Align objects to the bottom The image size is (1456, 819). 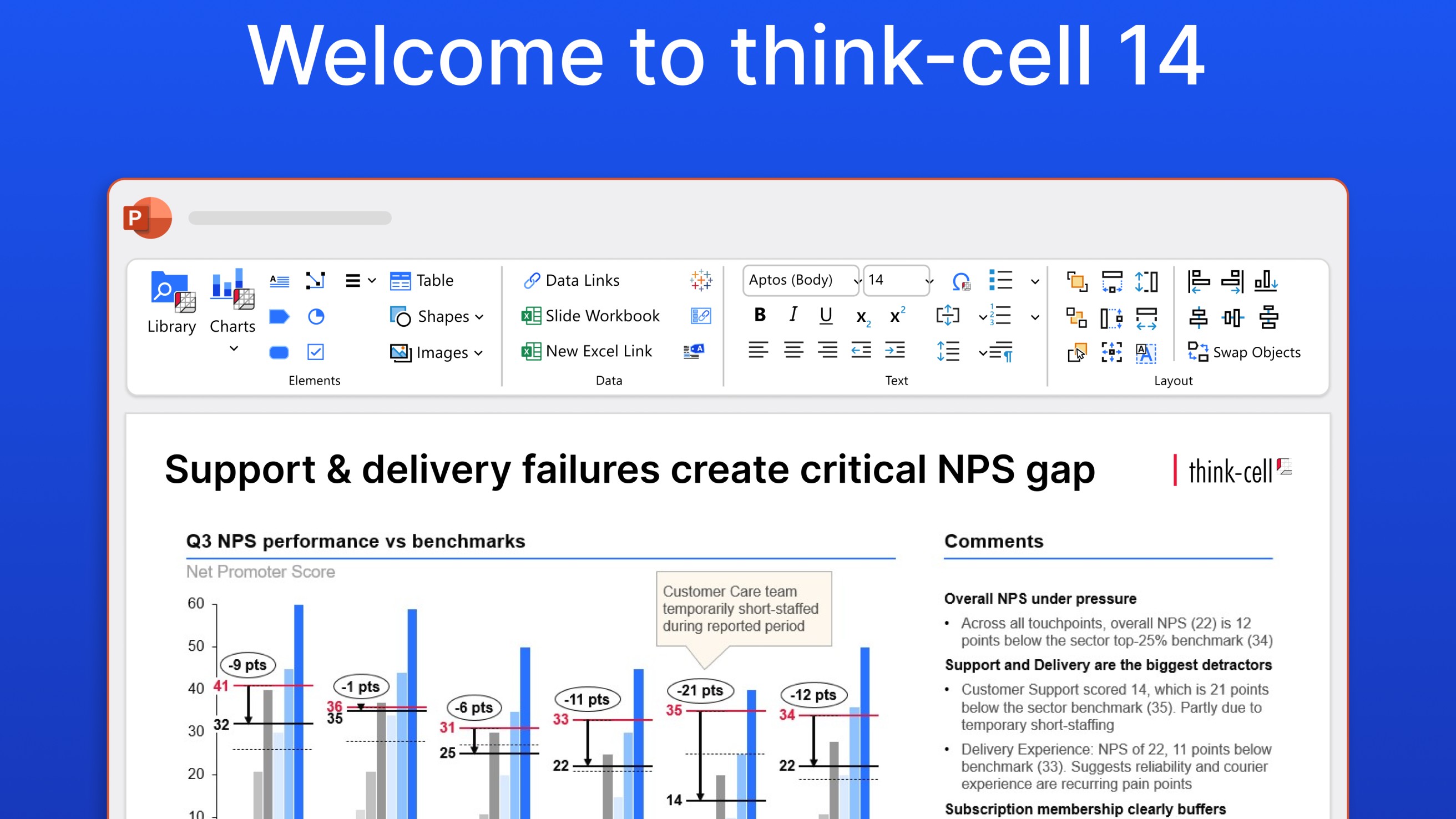[1267, 281]
